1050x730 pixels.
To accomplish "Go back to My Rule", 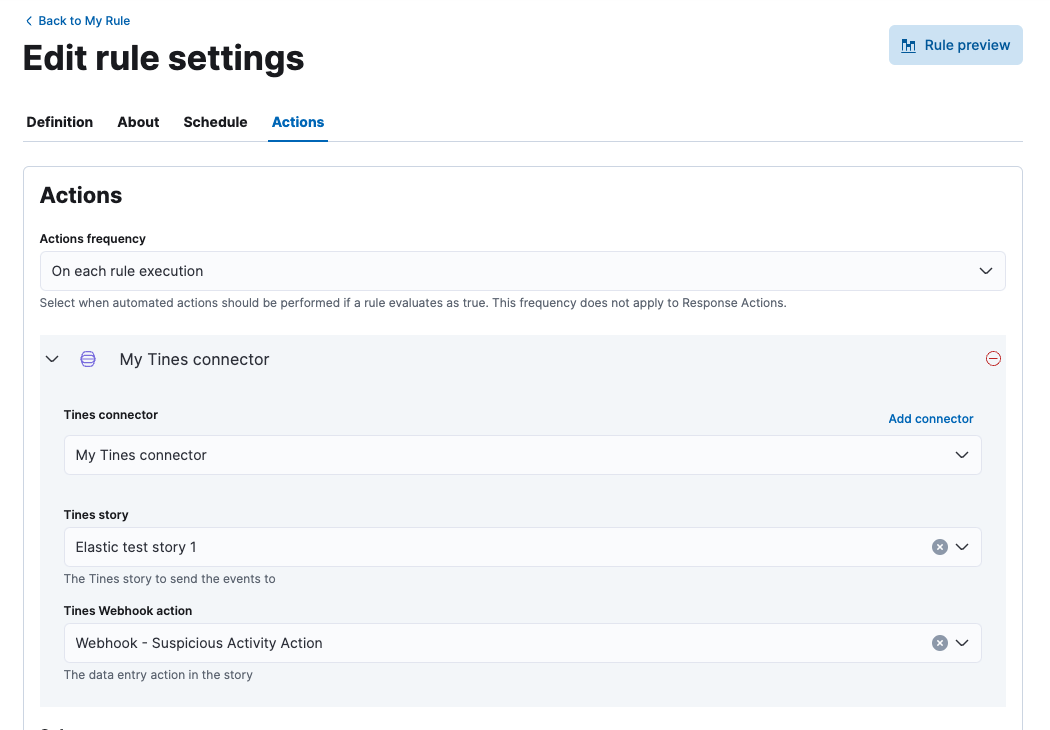I will pyautogui.click(x=84, y=21).
